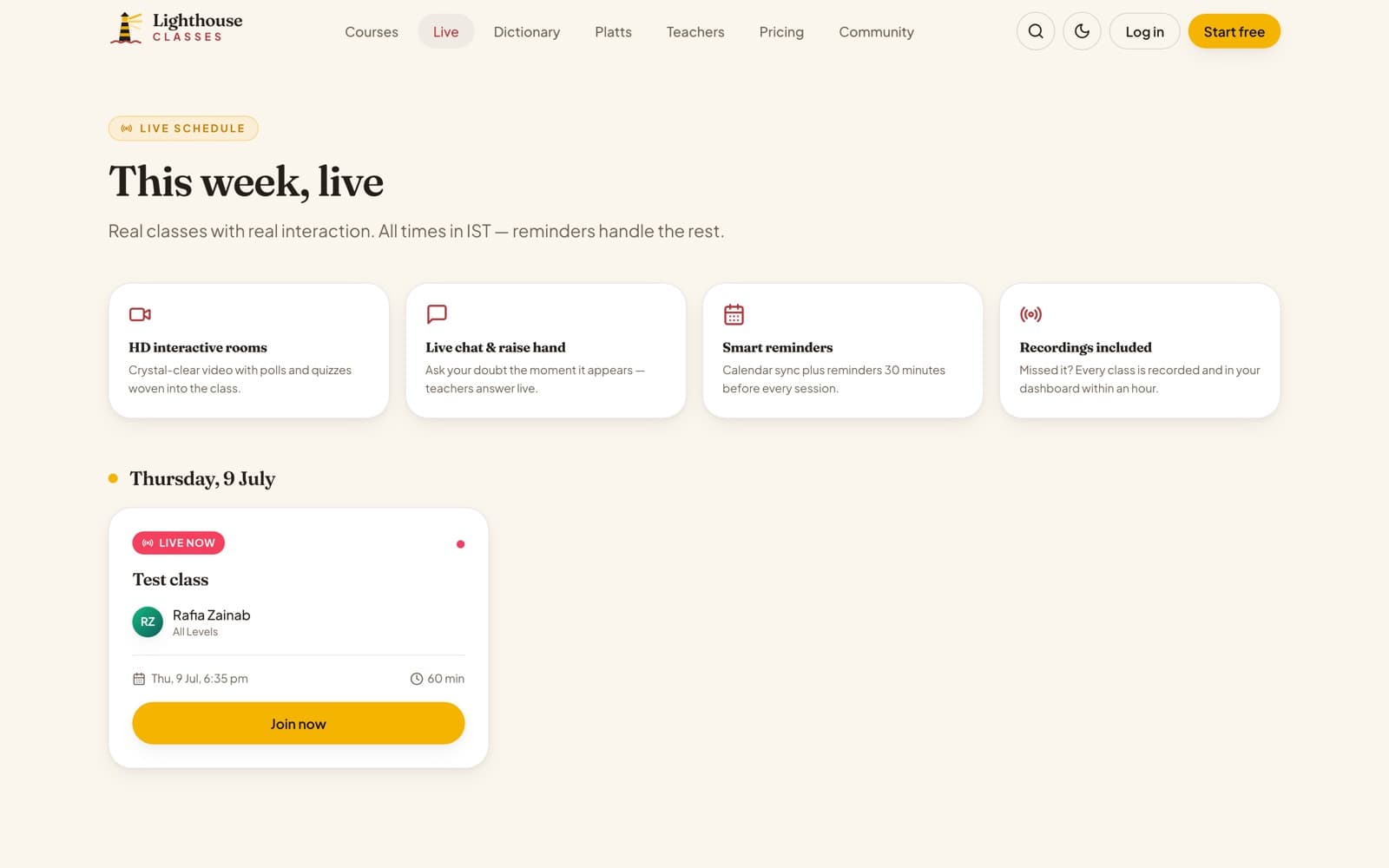
Task: Open the Platts nav item
Action: point(613,32)
